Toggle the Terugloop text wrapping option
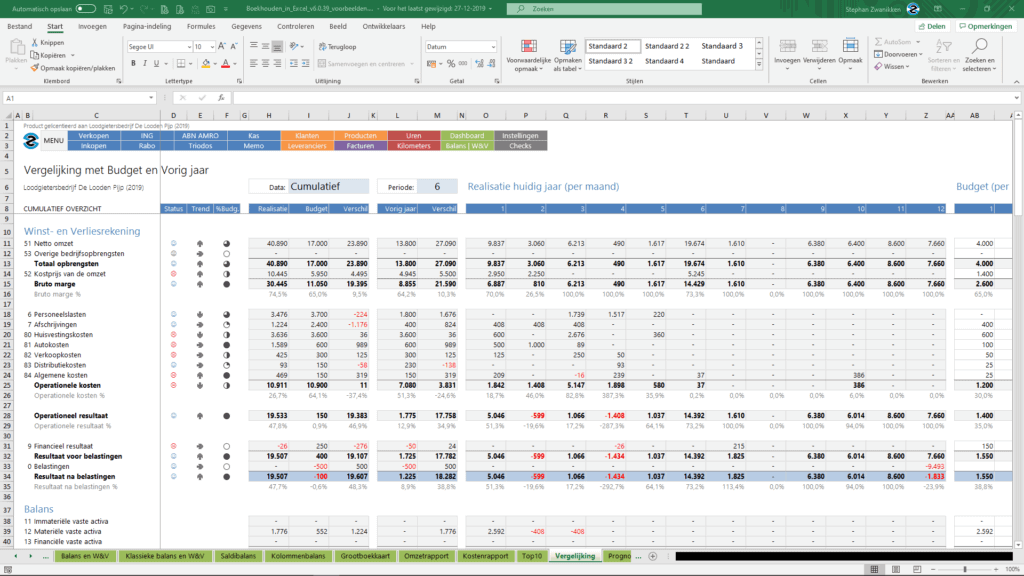The height and width of the screenshot is (576, 1024). click(336, 47)
